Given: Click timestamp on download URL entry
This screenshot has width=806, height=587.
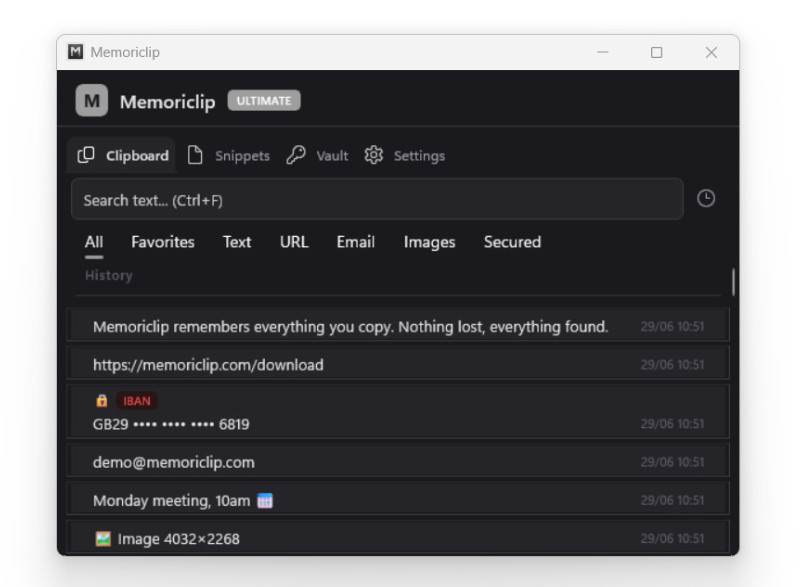Looking at the screenshot, I should (x=672, y=364).
